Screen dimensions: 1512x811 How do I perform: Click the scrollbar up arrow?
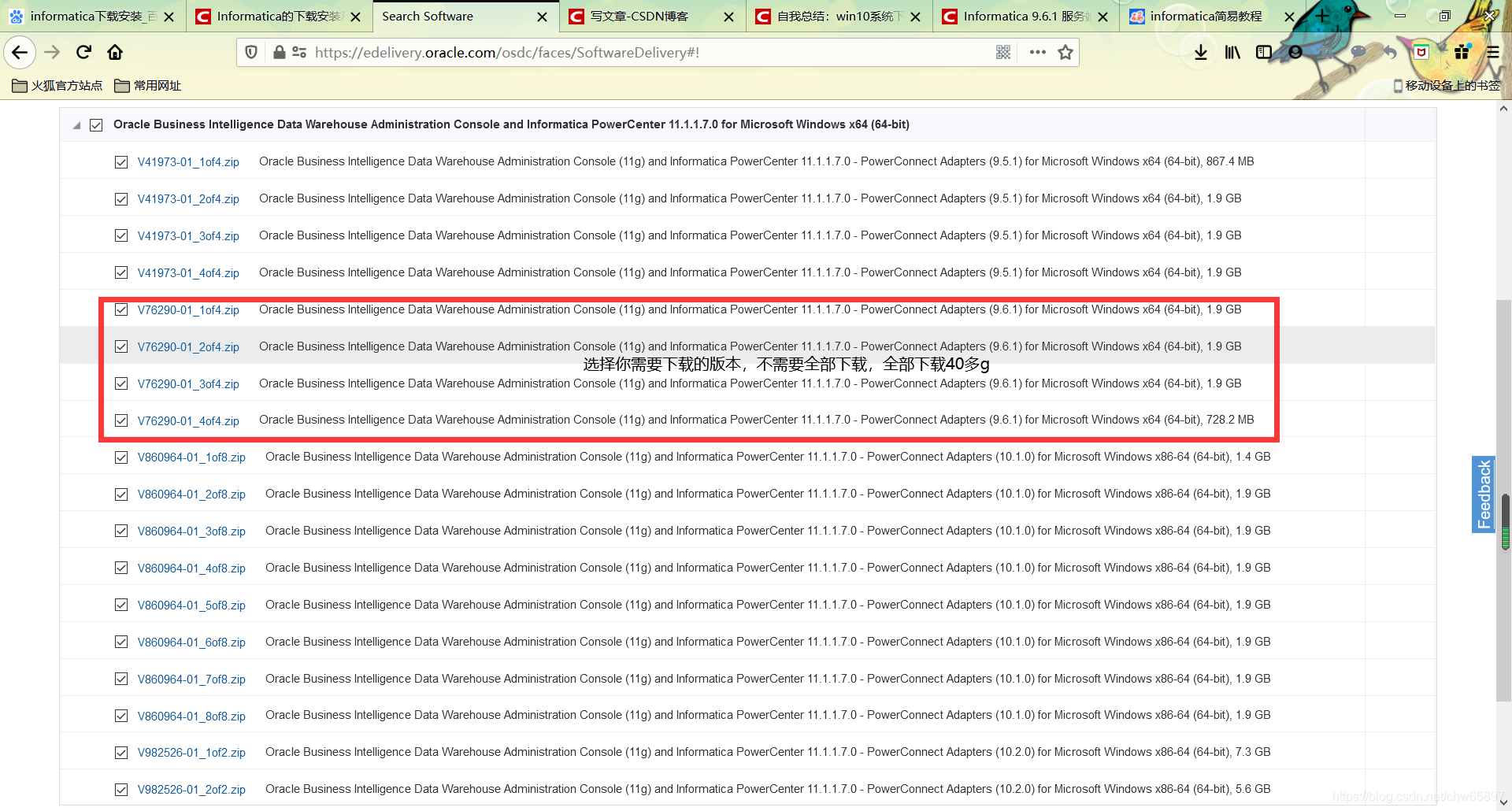1504,109
